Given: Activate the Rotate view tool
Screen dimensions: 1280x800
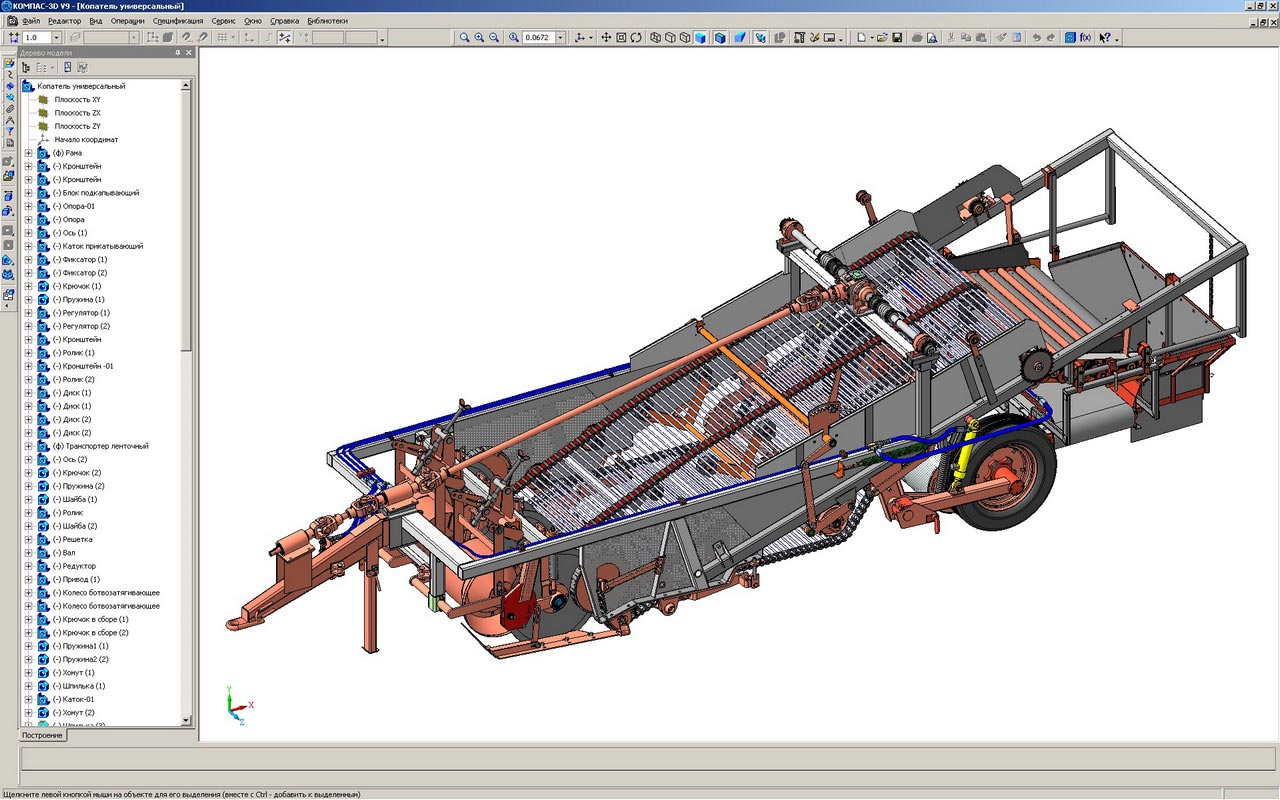Looking at the screenshot, I should coord(636,38).
